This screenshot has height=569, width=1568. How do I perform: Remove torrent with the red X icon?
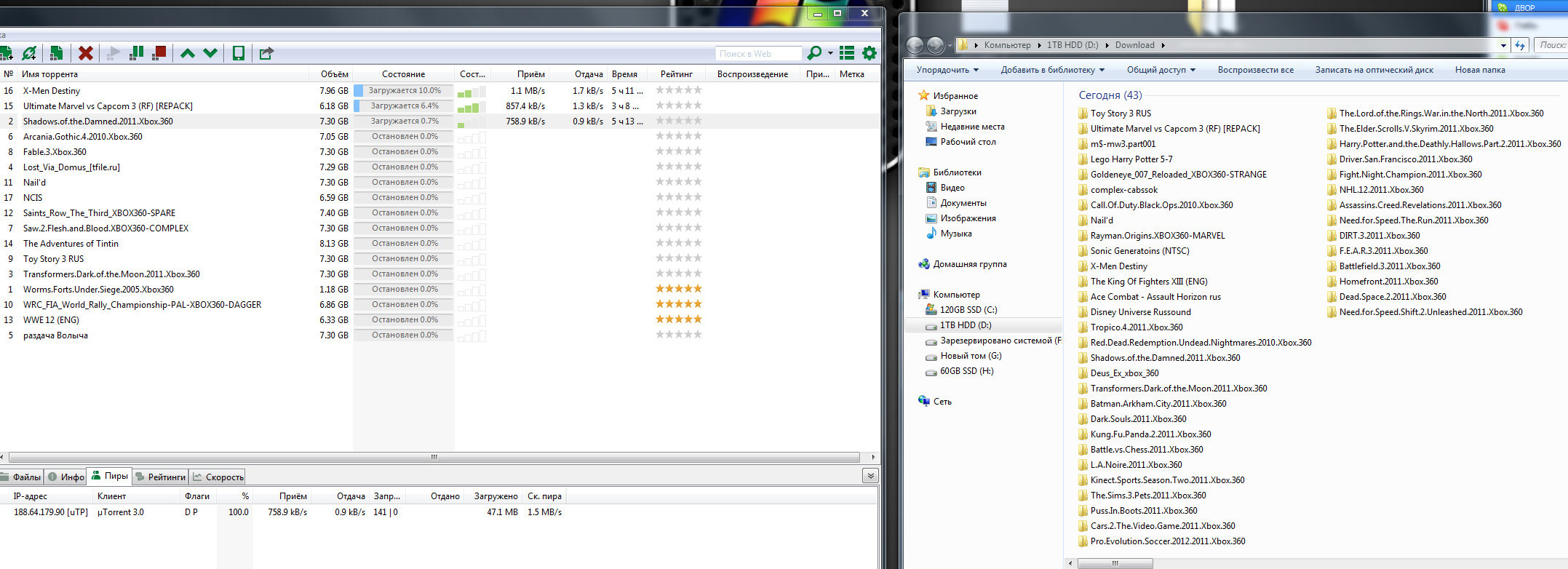[x=86, y=53]
